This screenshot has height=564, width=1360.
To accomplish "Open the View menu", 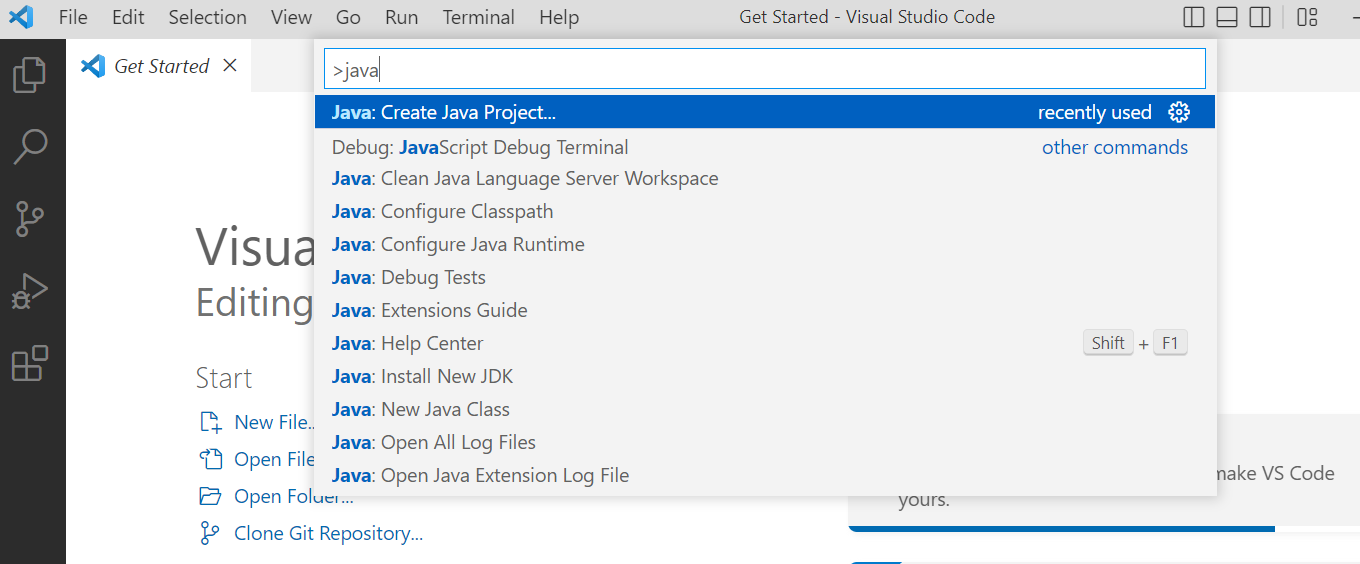I will tap(291, 17).
